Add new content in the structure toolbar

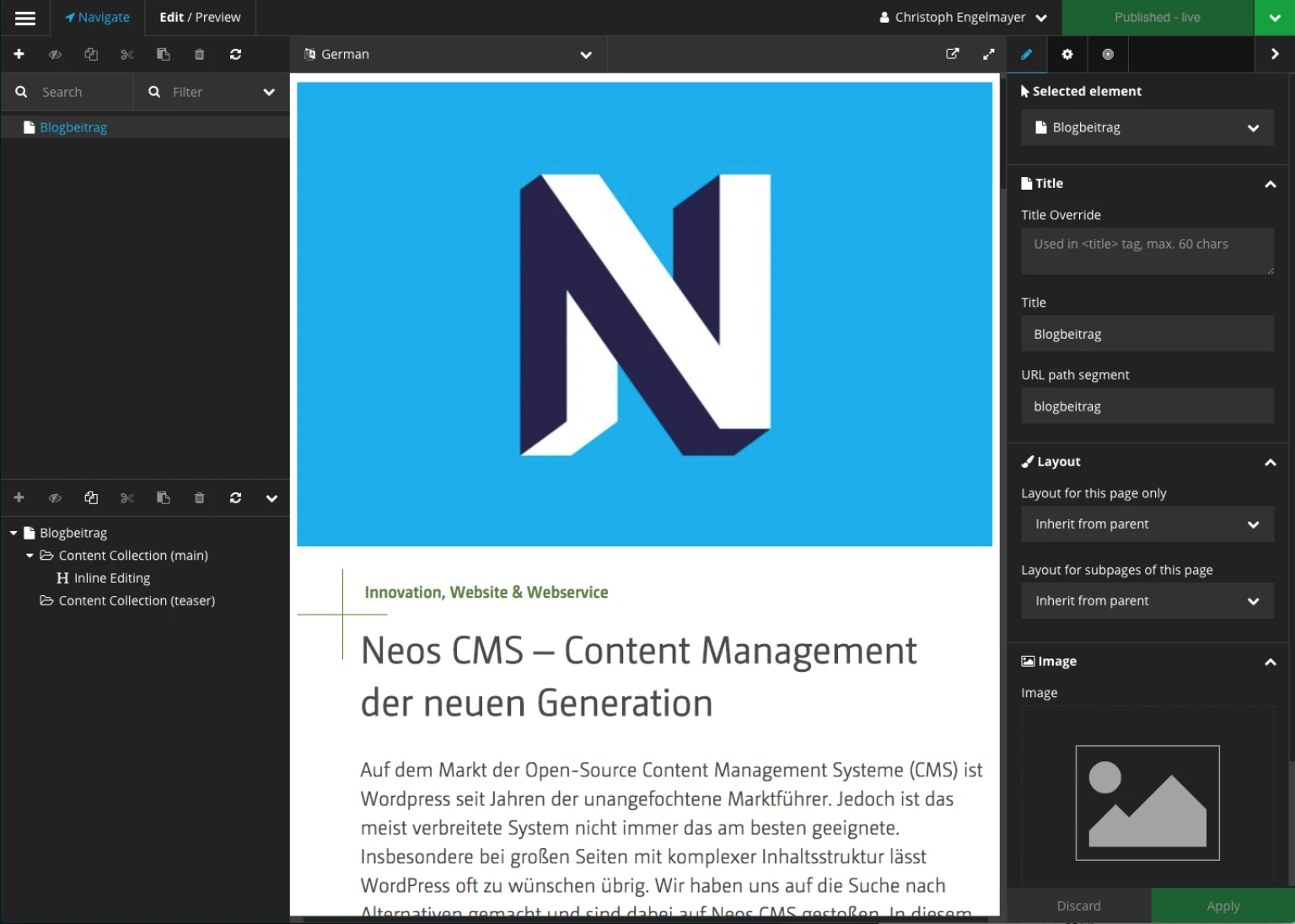(19, 498)
